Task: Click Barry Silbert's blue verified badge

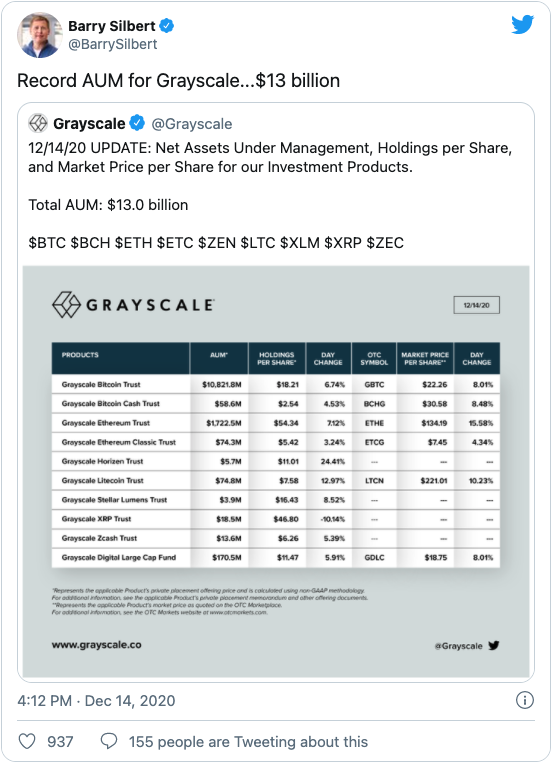Action: tap(167, 25)
